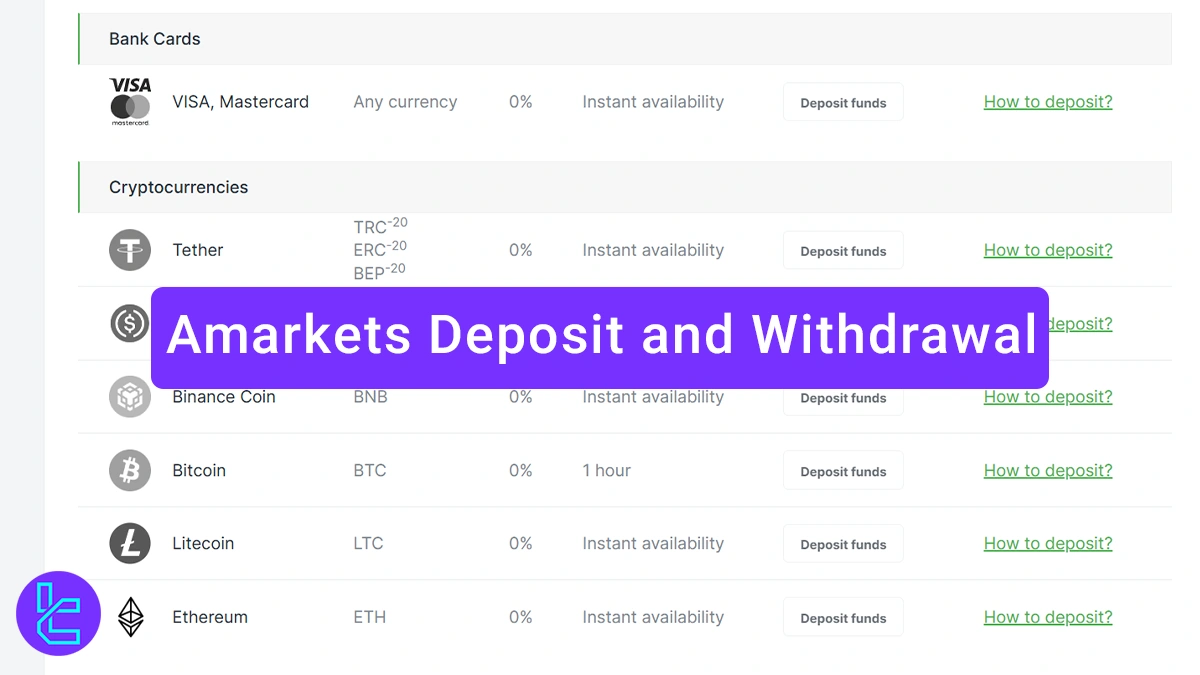Select the Ethereum diamond icon
Viewport: 1200px width, 675px height.
pyautogui.click(x=130, y=617)
